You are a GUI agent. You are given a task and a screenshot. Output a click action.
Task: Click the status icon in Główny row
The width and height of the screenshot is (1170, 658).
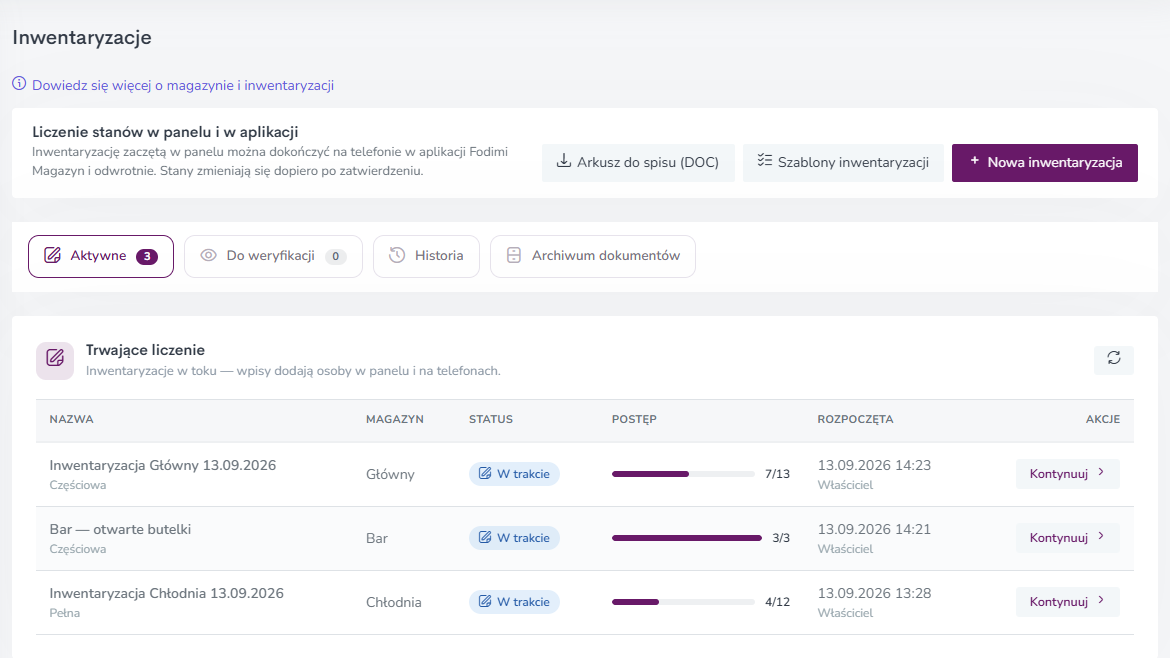tap(485, 474)
